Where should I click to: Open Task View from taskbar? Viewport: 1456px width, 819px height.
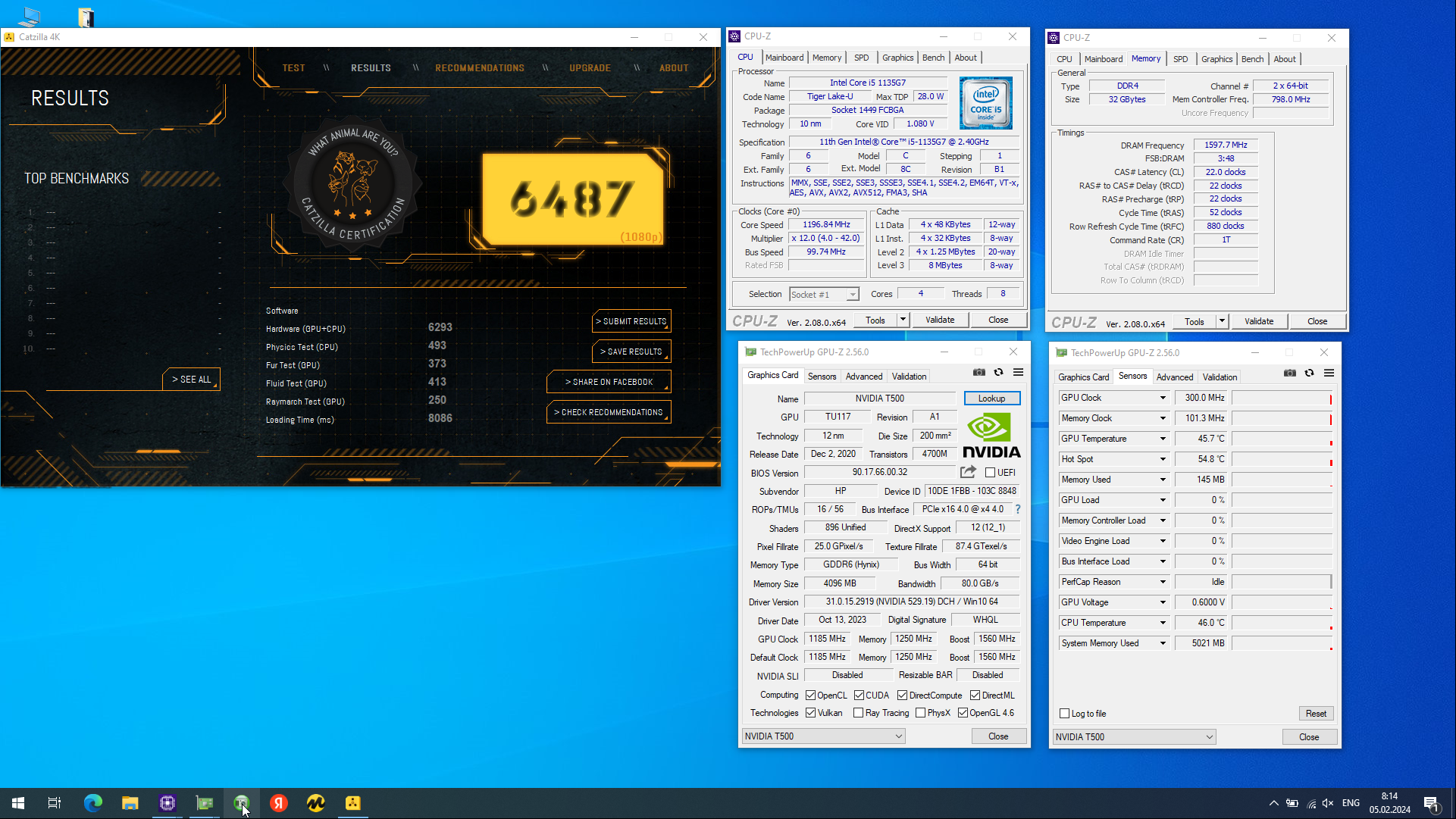coord(55,803)
